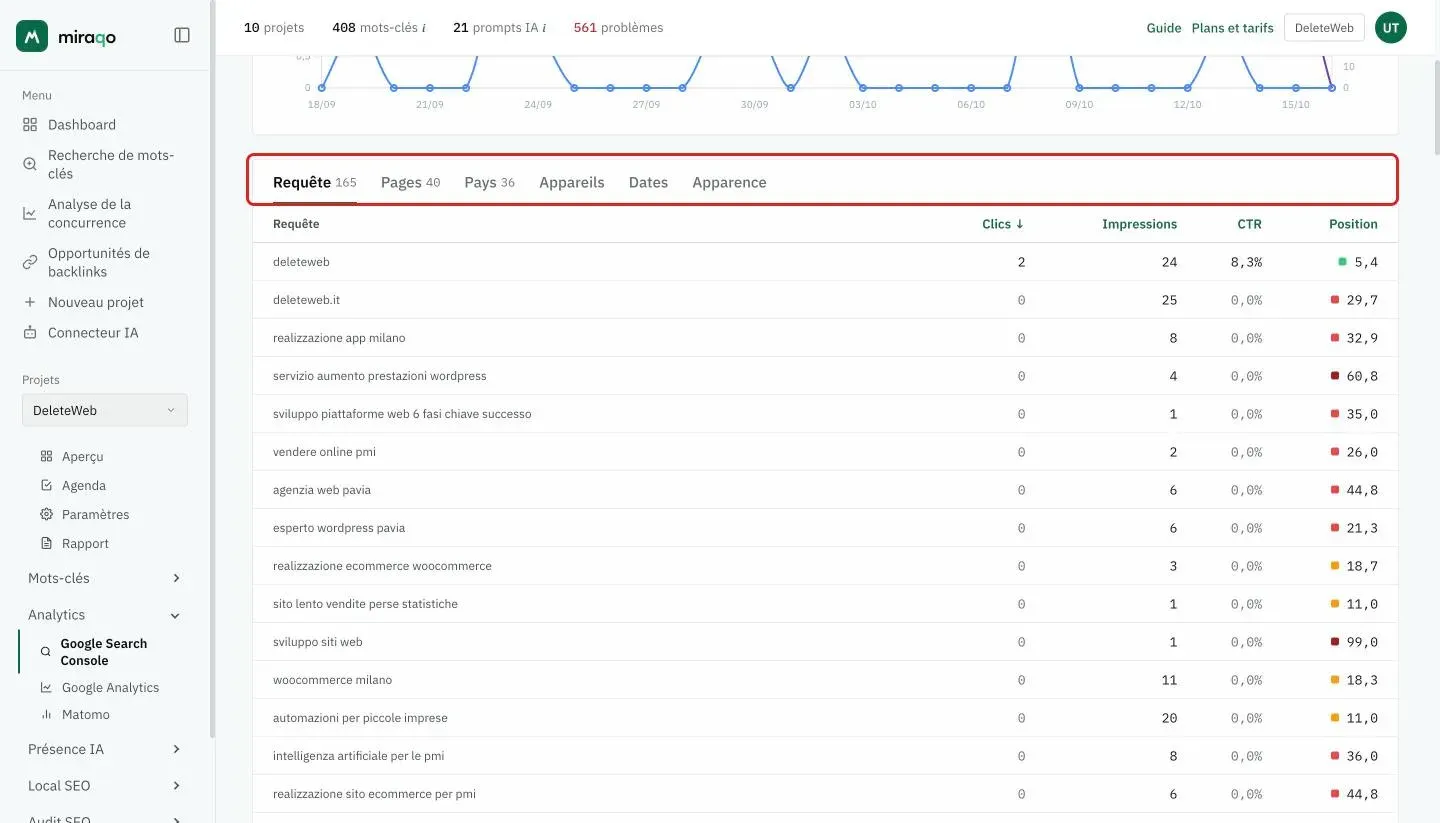1440x823 pixels.
Task: Open the UT user avatar menu
Action: pos(1391,28)
